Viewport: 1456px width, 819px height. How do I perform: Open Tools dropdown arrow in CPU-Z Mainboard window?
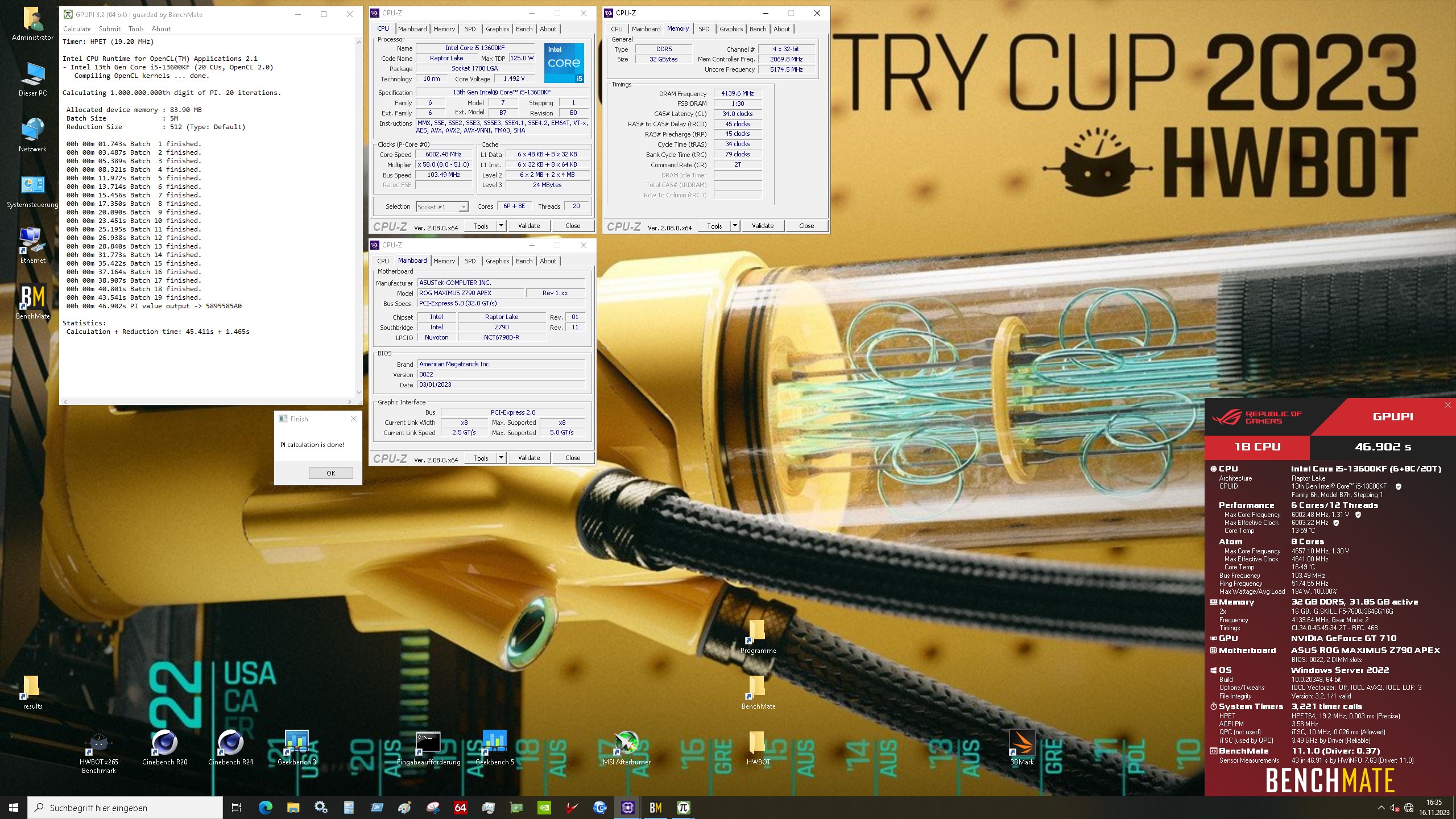(501, 458)
